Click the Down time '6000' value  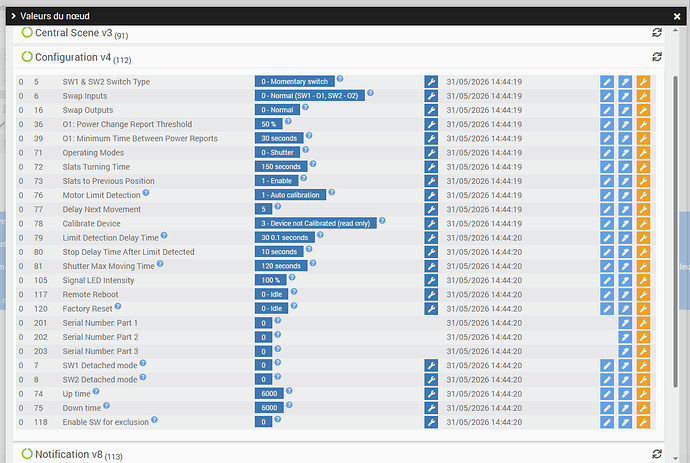click(269, 408)
